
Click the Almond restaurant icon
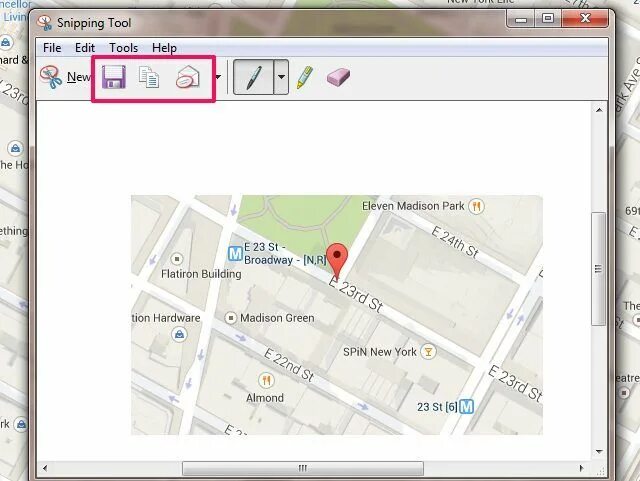[x=266, y=381]
